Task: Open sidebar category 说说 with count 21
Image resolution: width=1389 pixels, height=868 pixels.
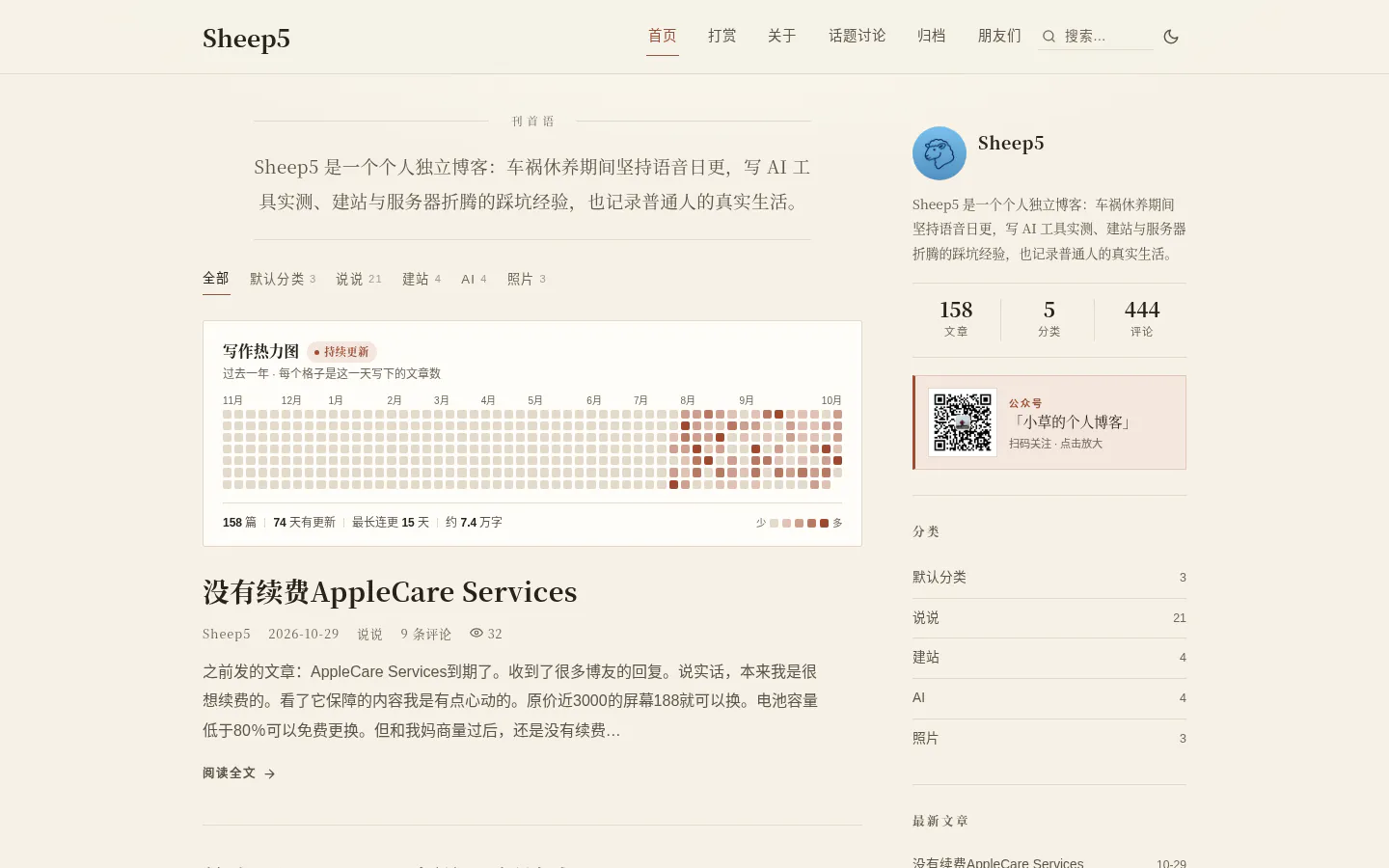Action: click(1049, 618)
